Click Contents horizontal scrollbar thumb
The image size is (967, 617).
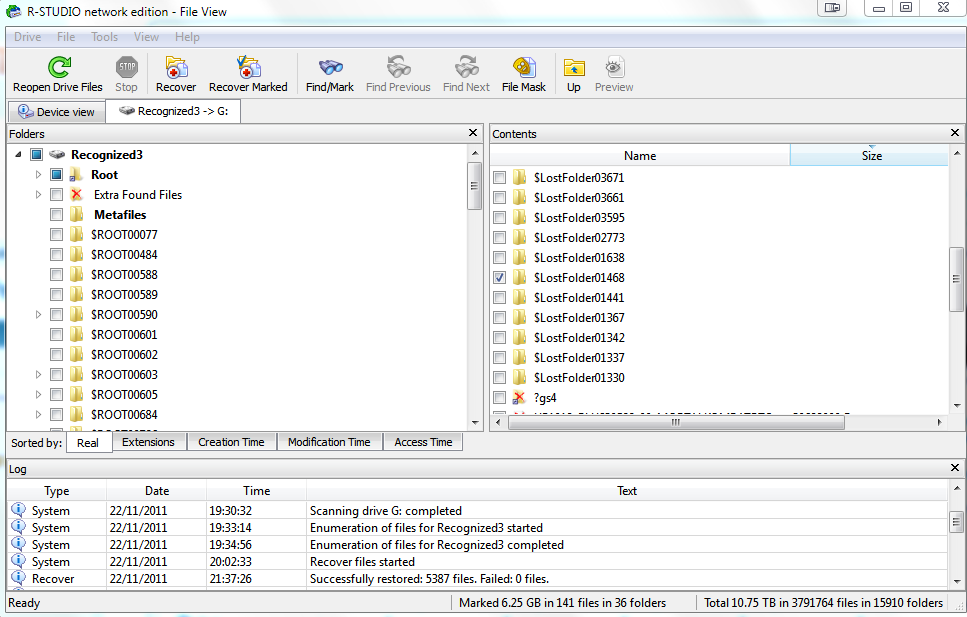676,423
